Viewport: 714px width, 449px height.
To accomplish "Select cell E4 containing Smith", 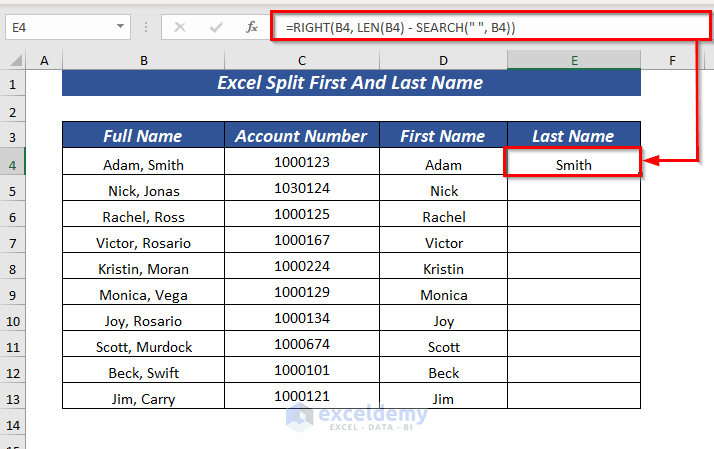I will pos(574,164).
